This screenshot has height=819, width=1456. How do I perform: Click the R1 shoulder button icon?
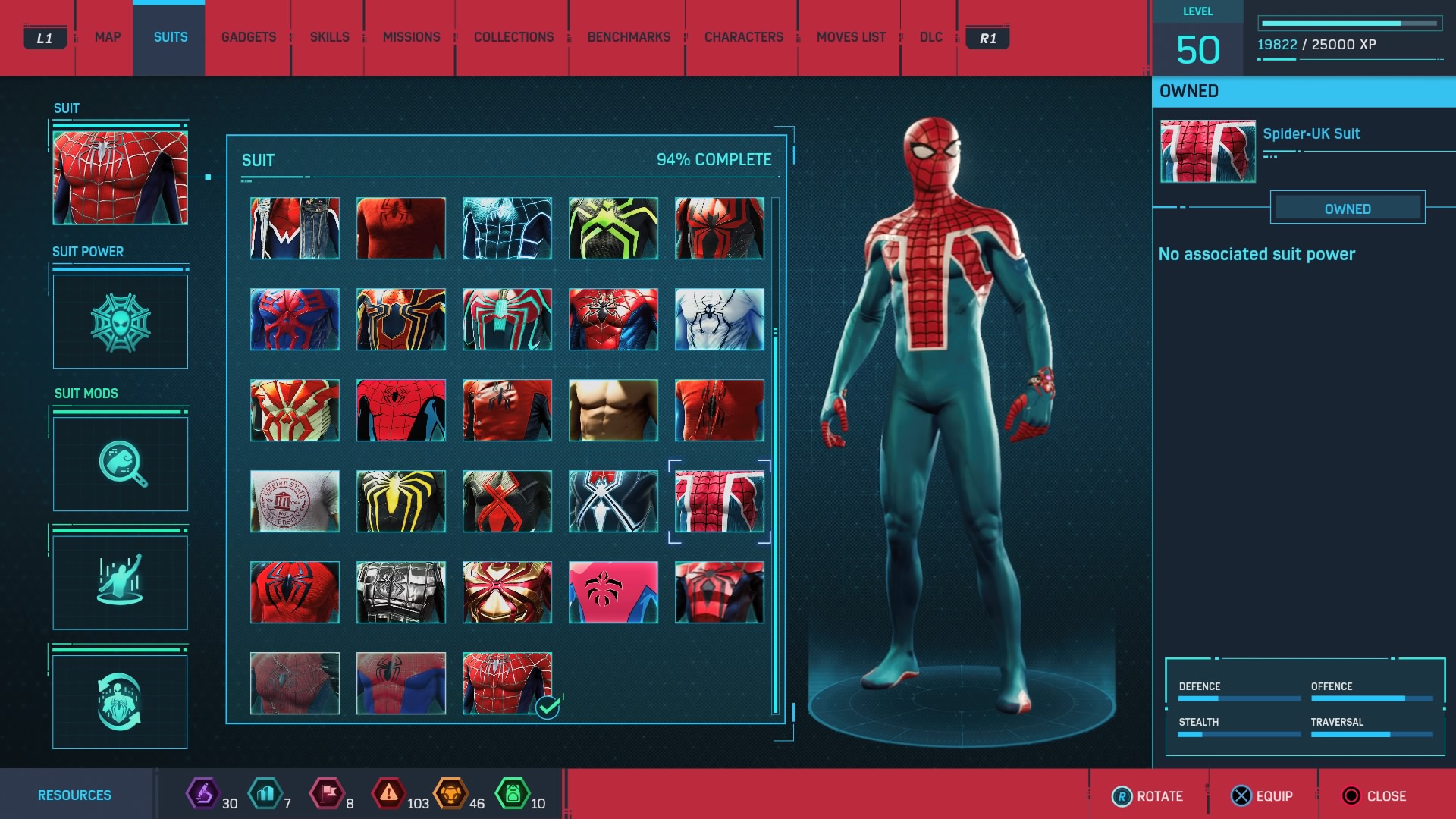[x=987, y=38]
